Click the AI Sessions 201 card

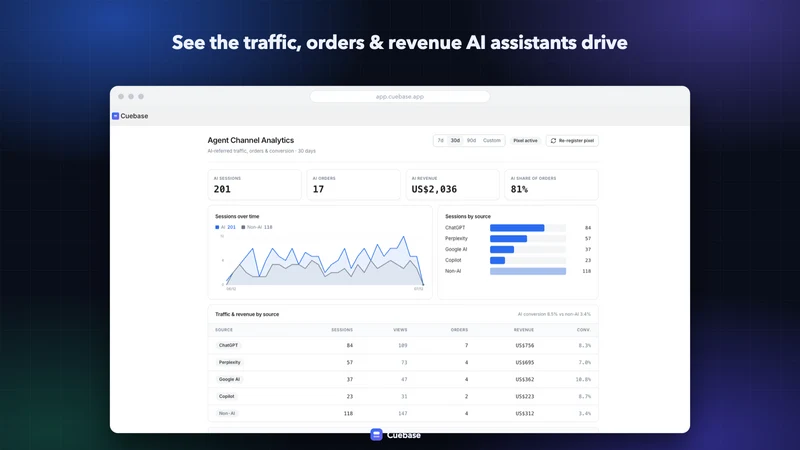[x=254, y=185]
